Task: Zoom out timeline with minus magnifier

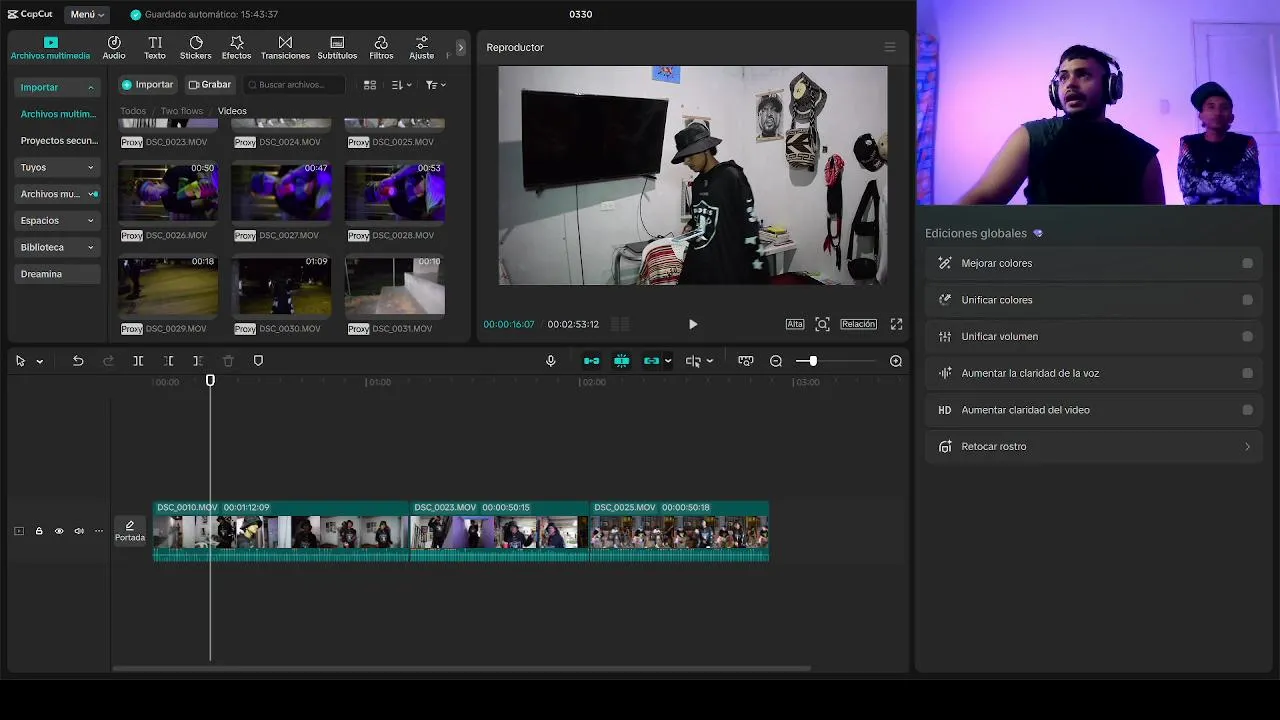Action: point(776,361)
